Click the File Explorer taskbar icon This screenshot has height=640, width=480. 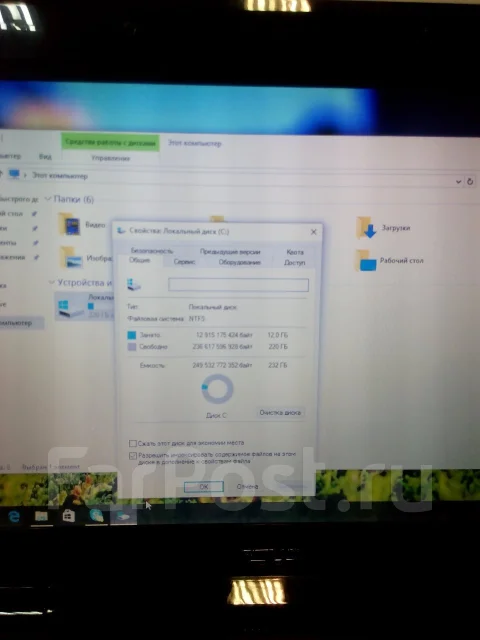coord(41,516)
